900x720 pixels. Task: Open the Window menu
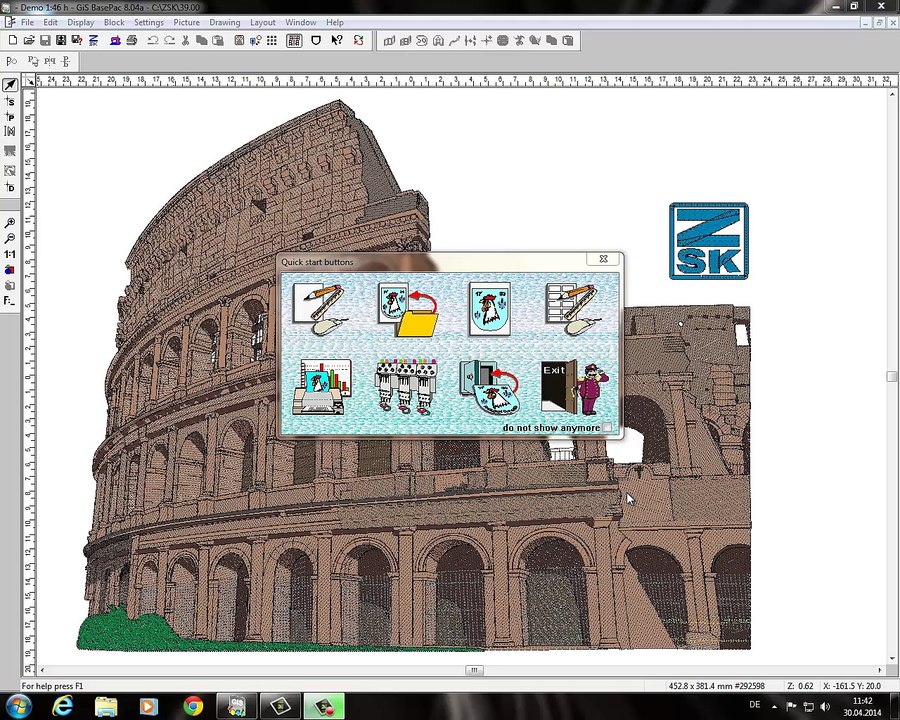coord(301,22)
